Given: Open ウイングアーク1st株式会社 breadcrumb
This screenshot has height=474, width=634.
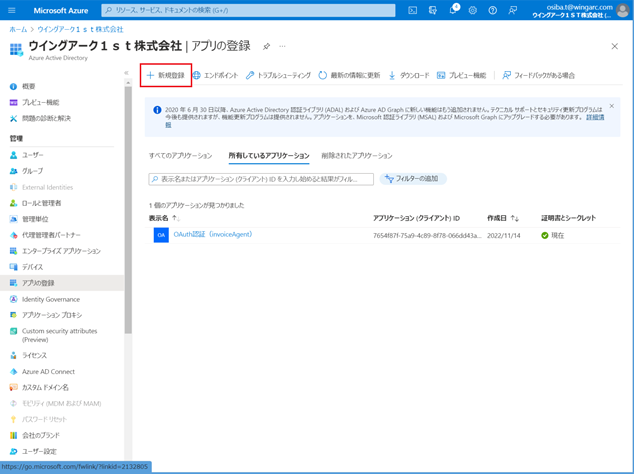Looking at the screenshot, I should [x=80, y=29].
